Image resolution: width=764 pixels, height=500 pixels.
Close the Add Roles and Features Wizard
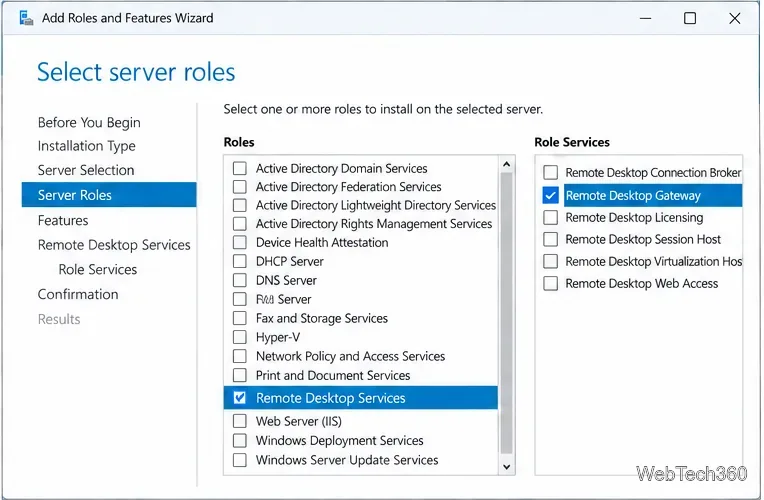pyautogui.click(x=735, y=19)
